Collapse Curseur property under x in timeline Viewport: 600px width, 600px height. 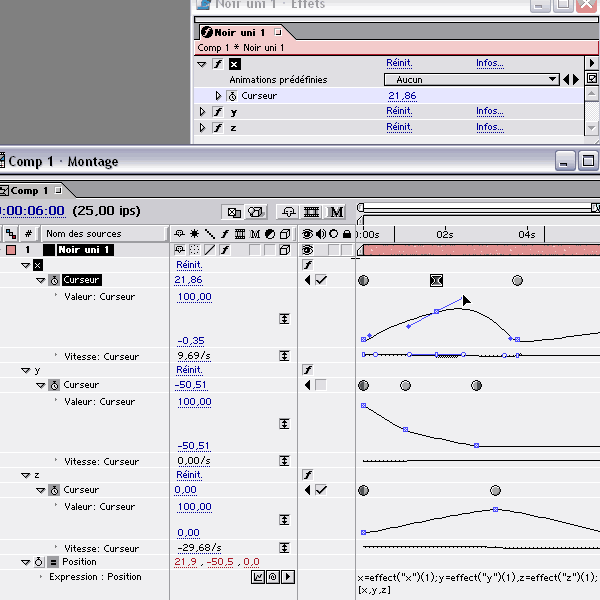[41, 280]
